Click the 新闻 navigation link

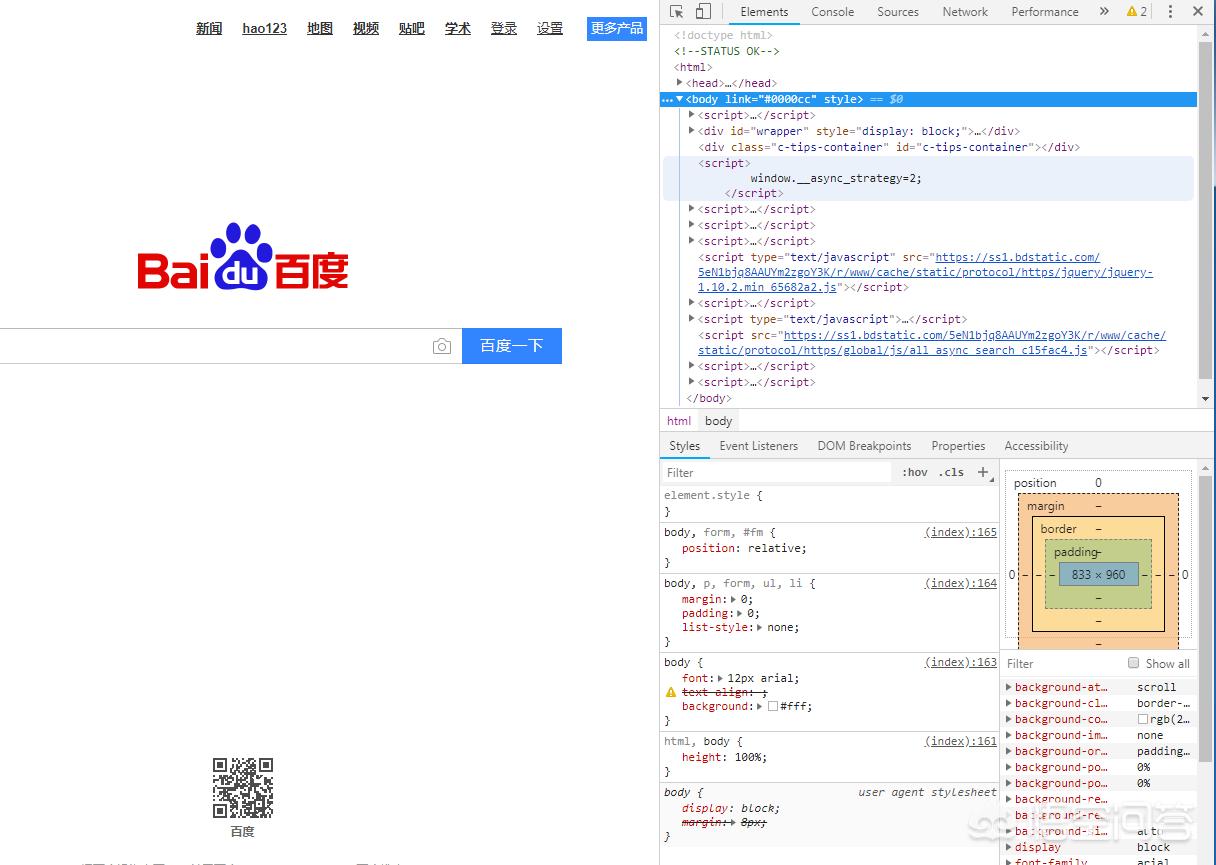pyautogui.click(x=209, y=28)
